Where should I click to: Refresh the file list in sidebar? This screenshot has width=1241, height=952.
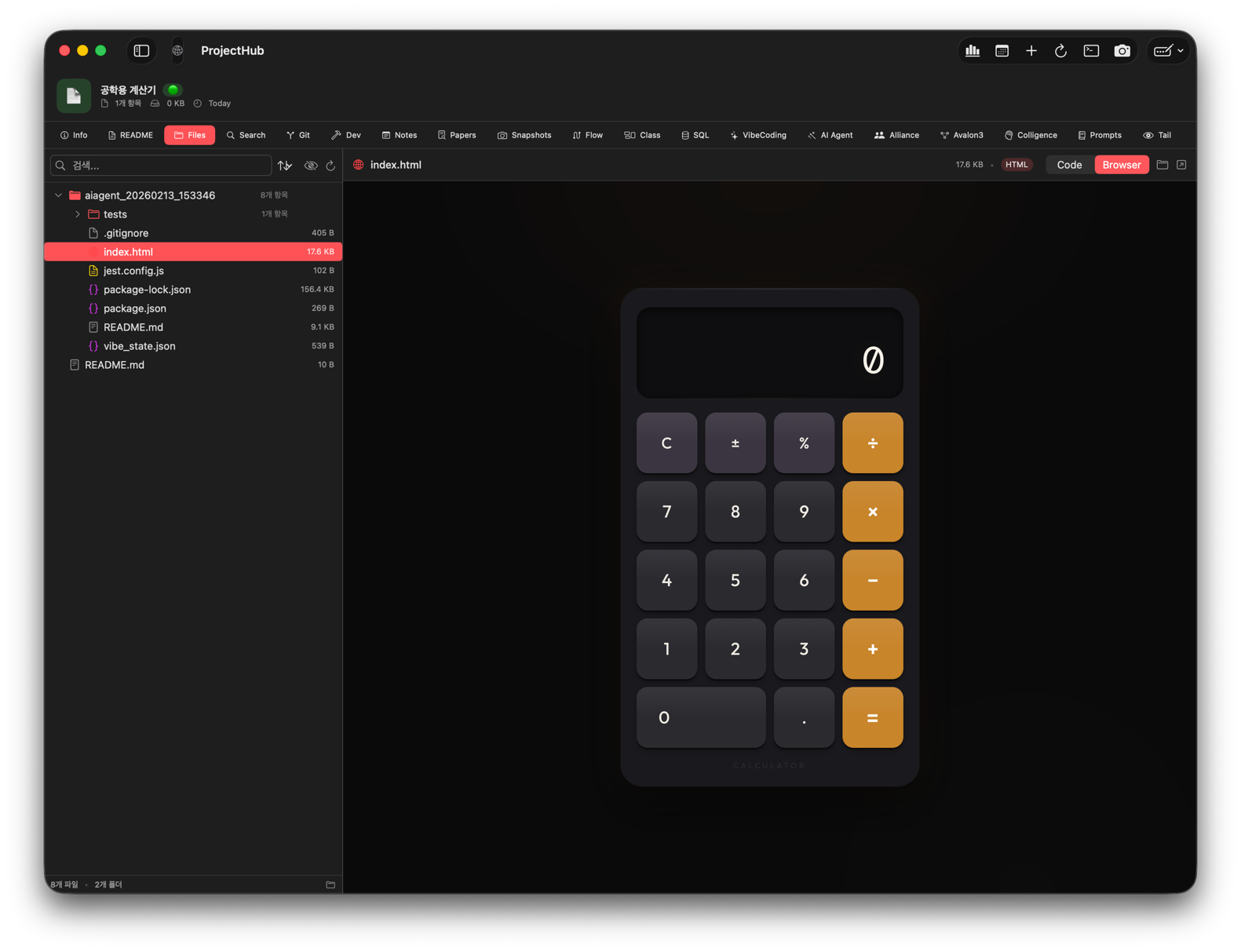point(330,166)
